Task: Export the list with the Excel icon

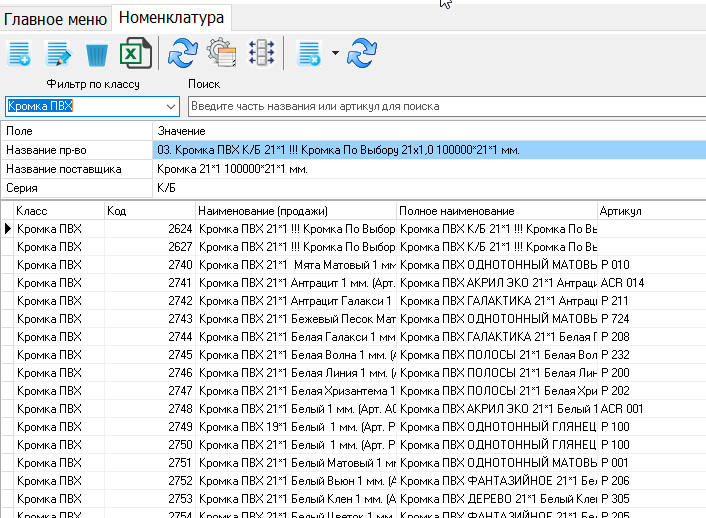Action: pyautogui.click(x=135, y=54)
